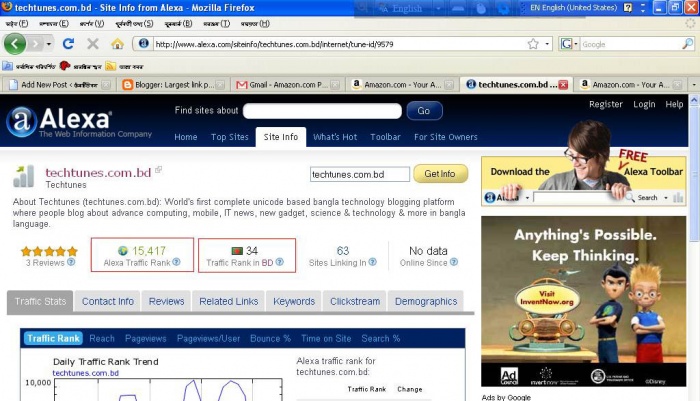Click the forward navigation arrow
Screen dimensions: 700x401
pyautogui.click(x=35, y=44)
